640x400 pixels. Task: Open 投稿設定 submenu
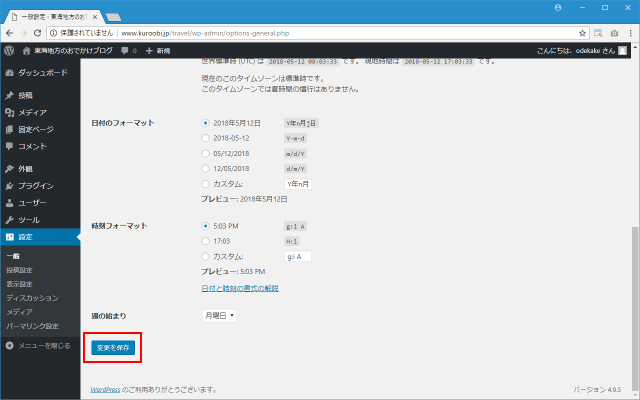(19, 270)
